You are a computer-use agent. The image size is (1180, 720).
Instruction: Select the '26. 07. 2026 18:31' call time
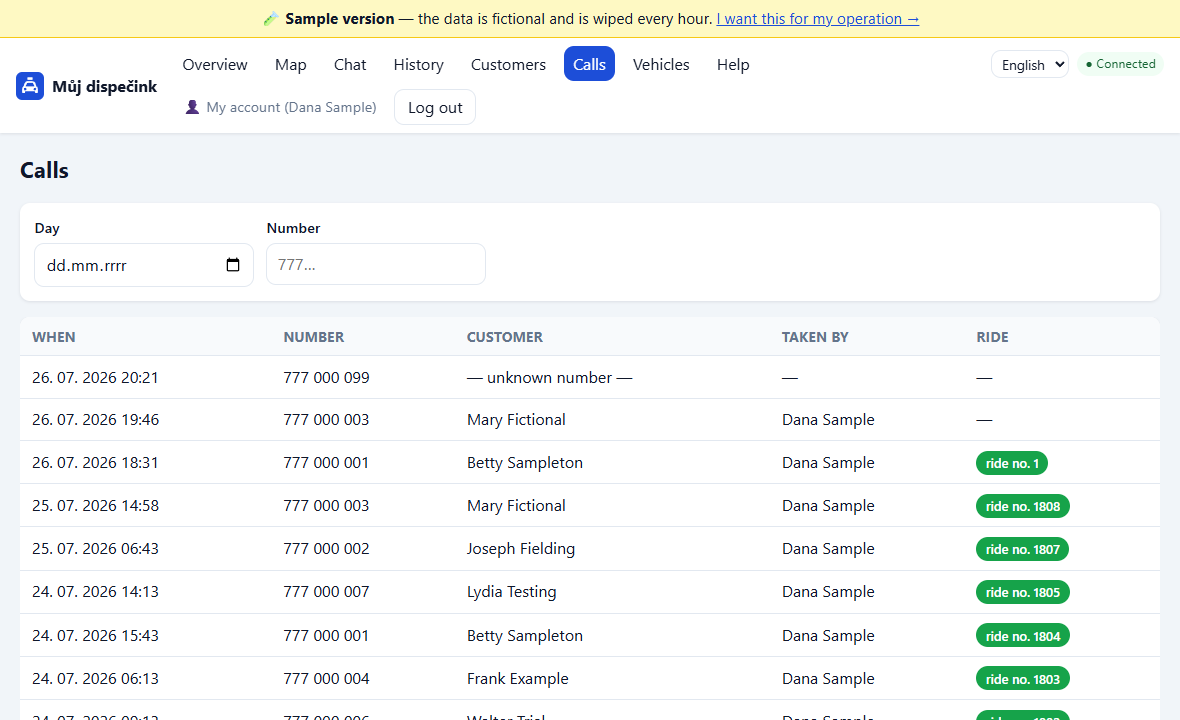(95, 463)
